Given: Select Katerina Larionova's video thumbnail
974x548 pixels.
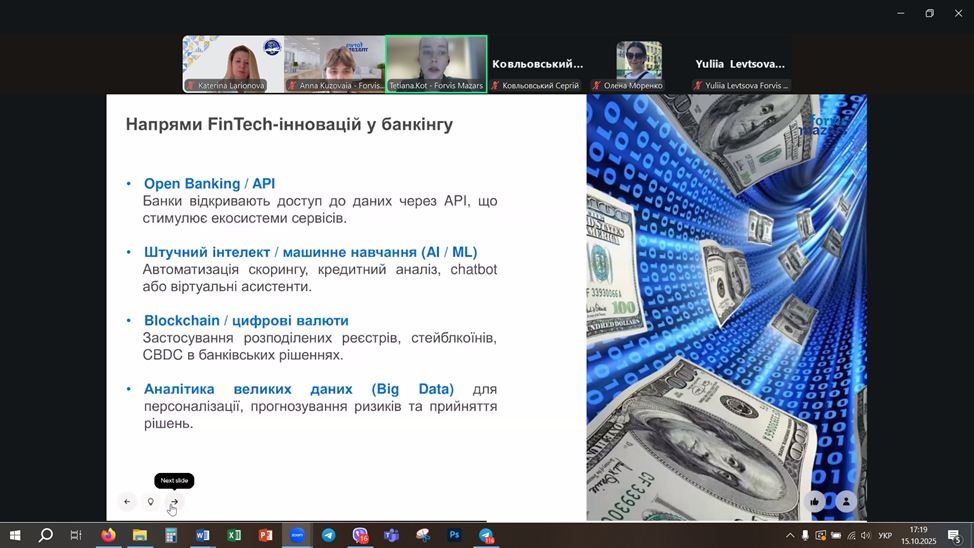Looking at the screenshot, I should 233,64.
